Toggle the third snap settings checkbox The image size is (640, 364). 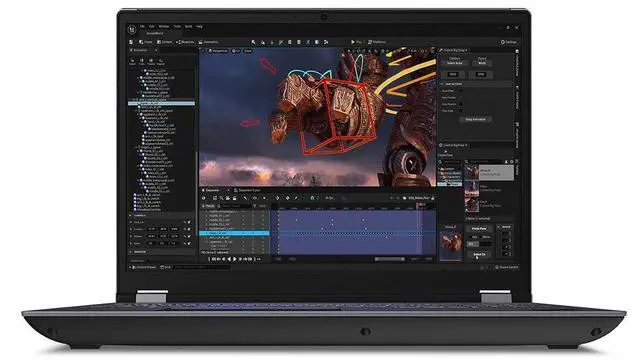(461, 104)
